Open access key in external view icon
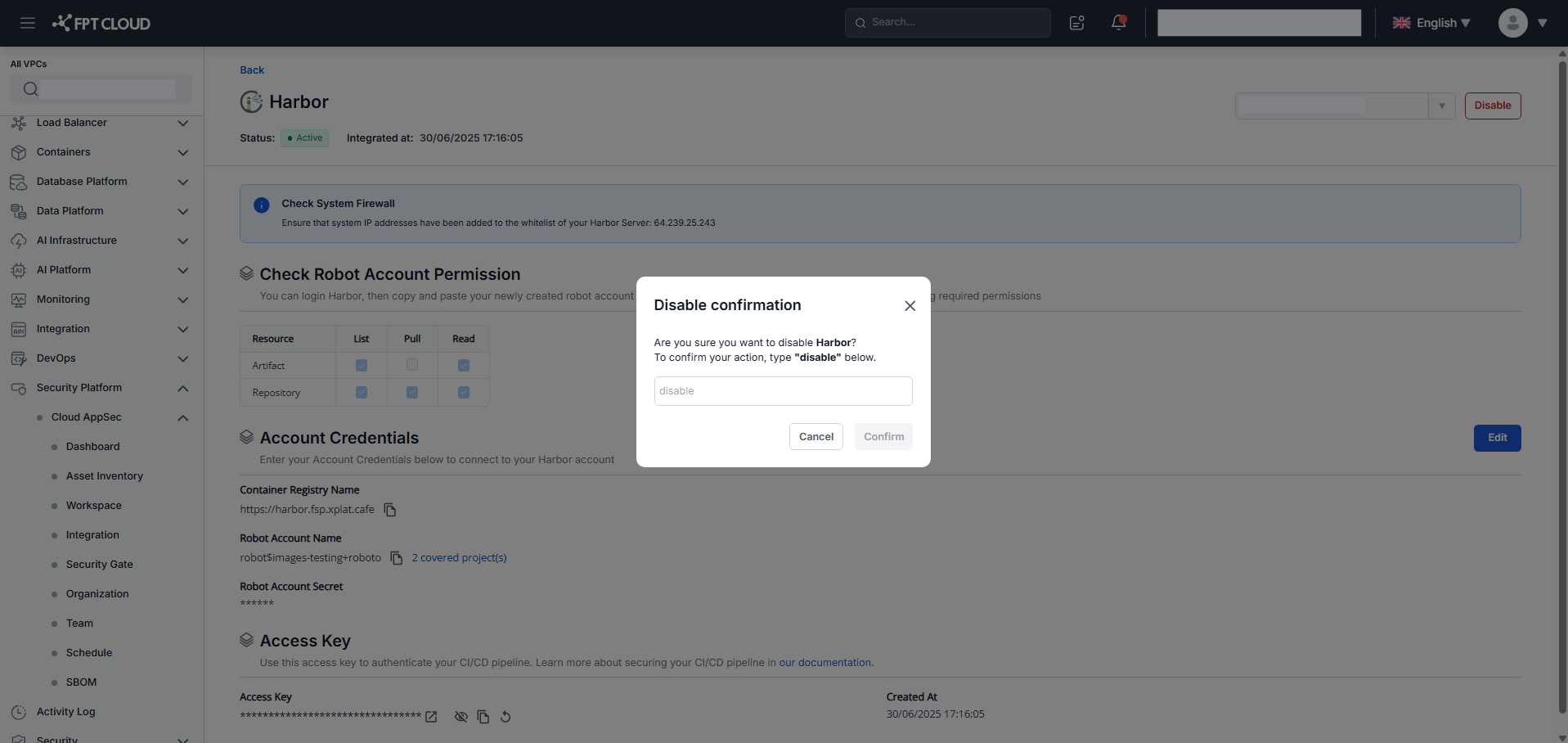 431,717
